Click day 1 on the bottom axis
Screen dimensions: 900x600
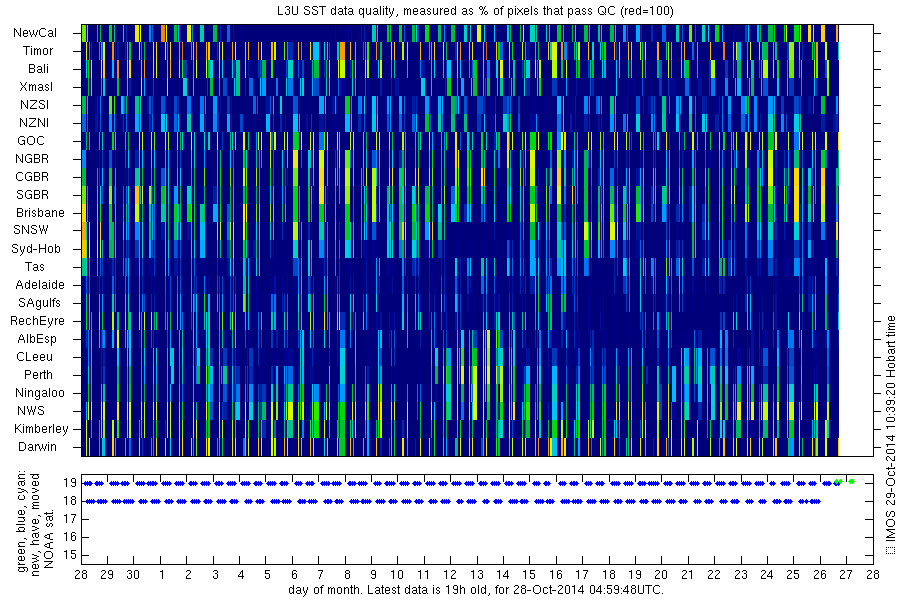[162, 575]
